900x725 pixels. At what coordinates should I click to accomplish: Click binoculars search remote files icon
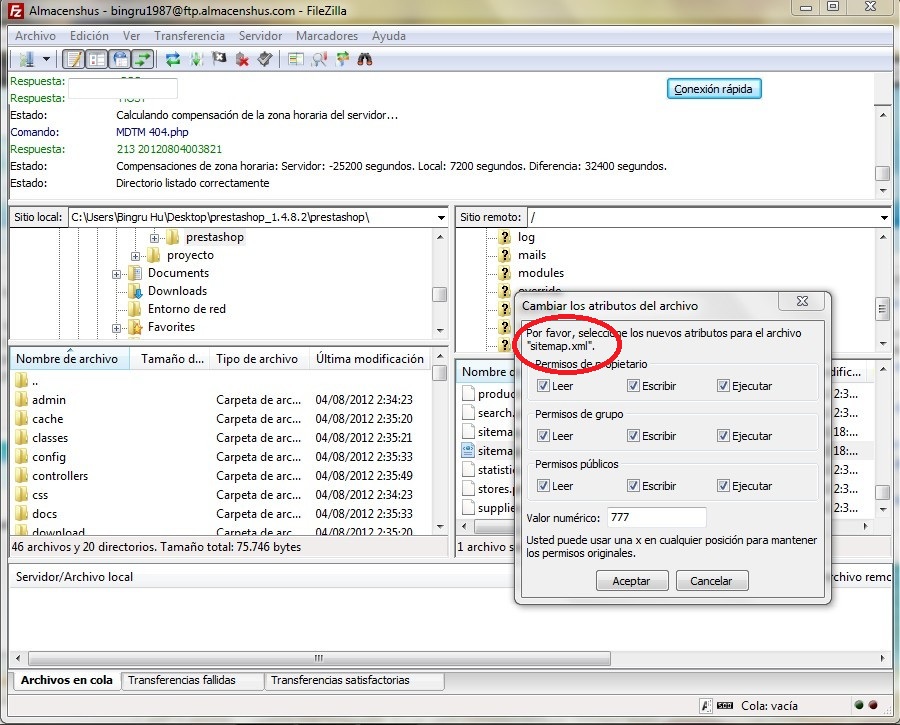coord(365,59)
